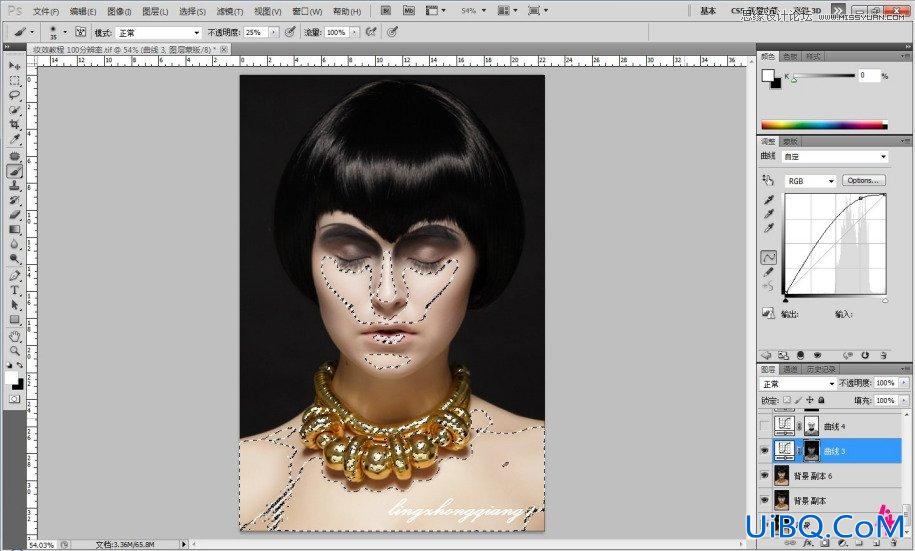Toggle tablet pressure for size icon
The image size is (915, 551).
pos(392,32)
